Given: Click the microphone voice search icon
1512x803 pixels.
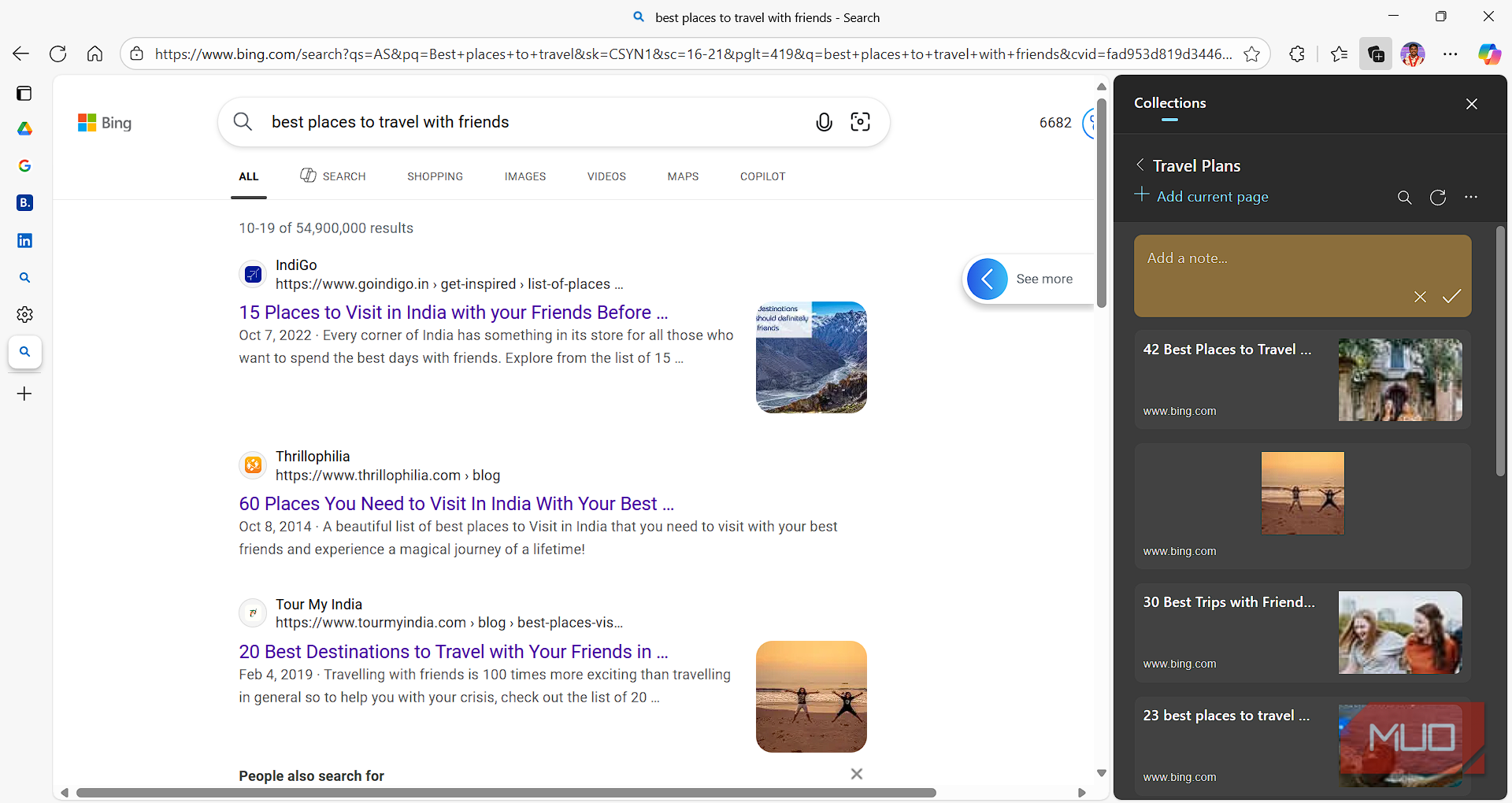Looking at the screenshot, I should pos(824,122).
